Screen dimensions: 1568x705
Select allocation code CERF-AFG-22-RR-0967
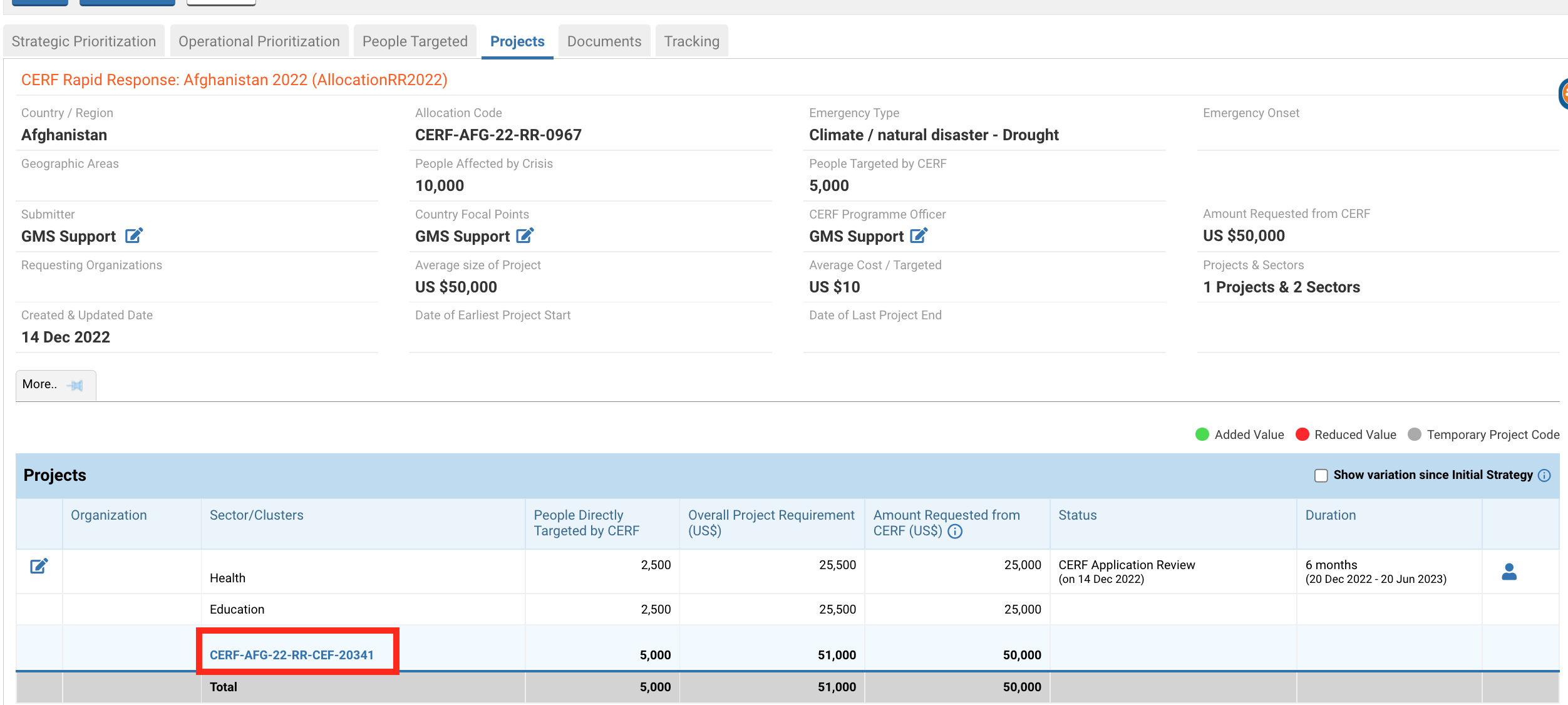[498, 135]
